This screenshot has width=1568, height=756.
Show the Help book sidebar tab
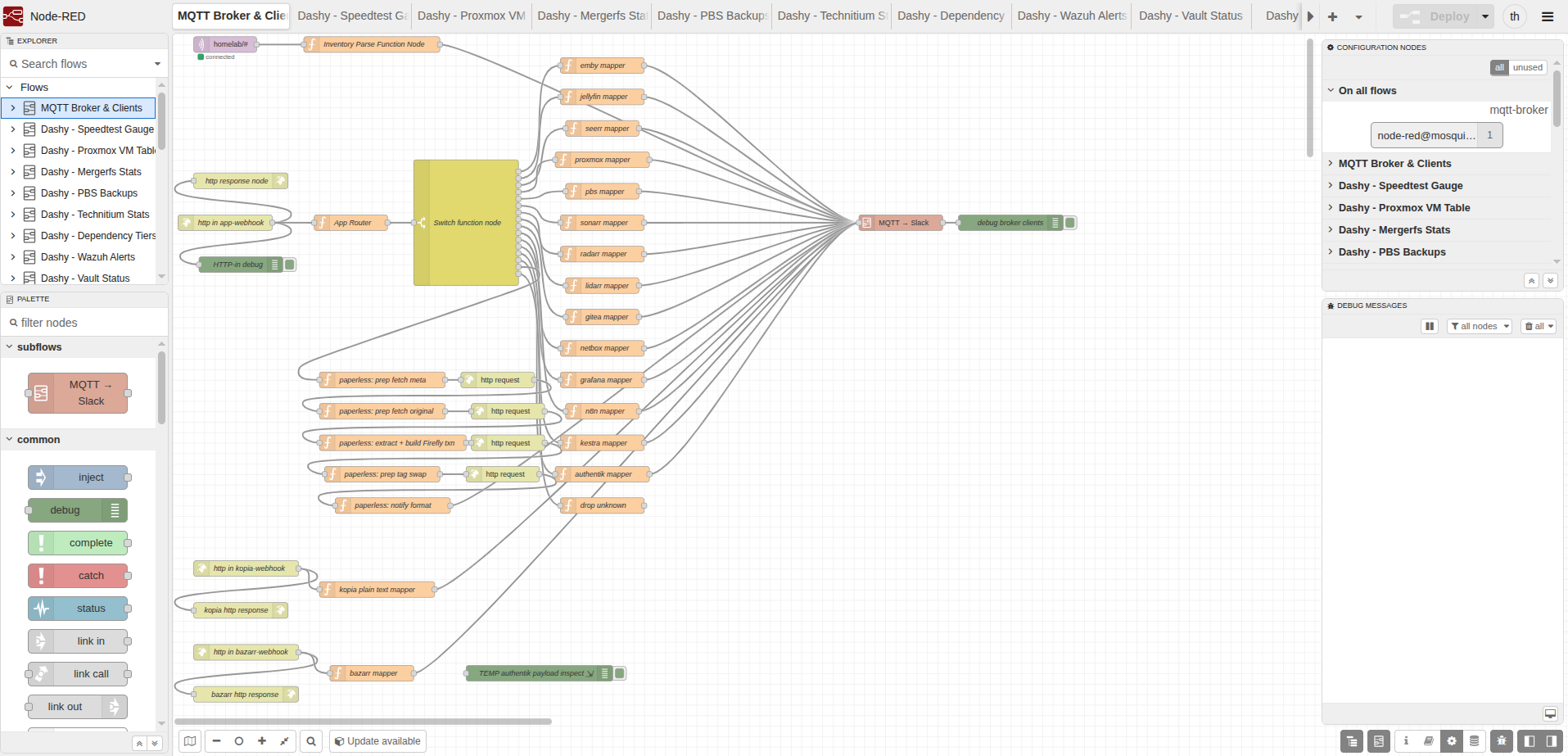tap(1429, 741)
